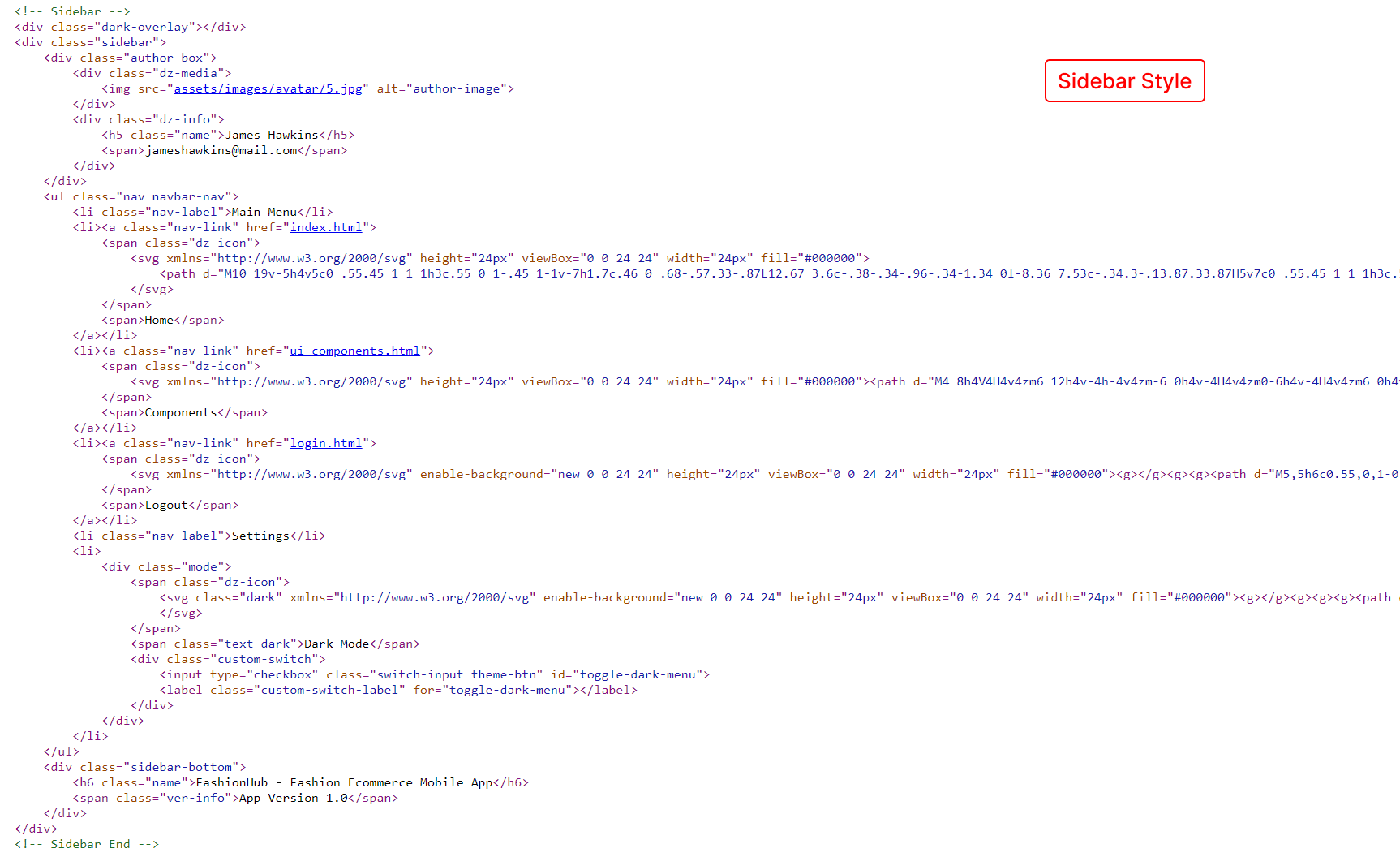
Task: Click the custom-switch-label class value
Action: [329, 690]
